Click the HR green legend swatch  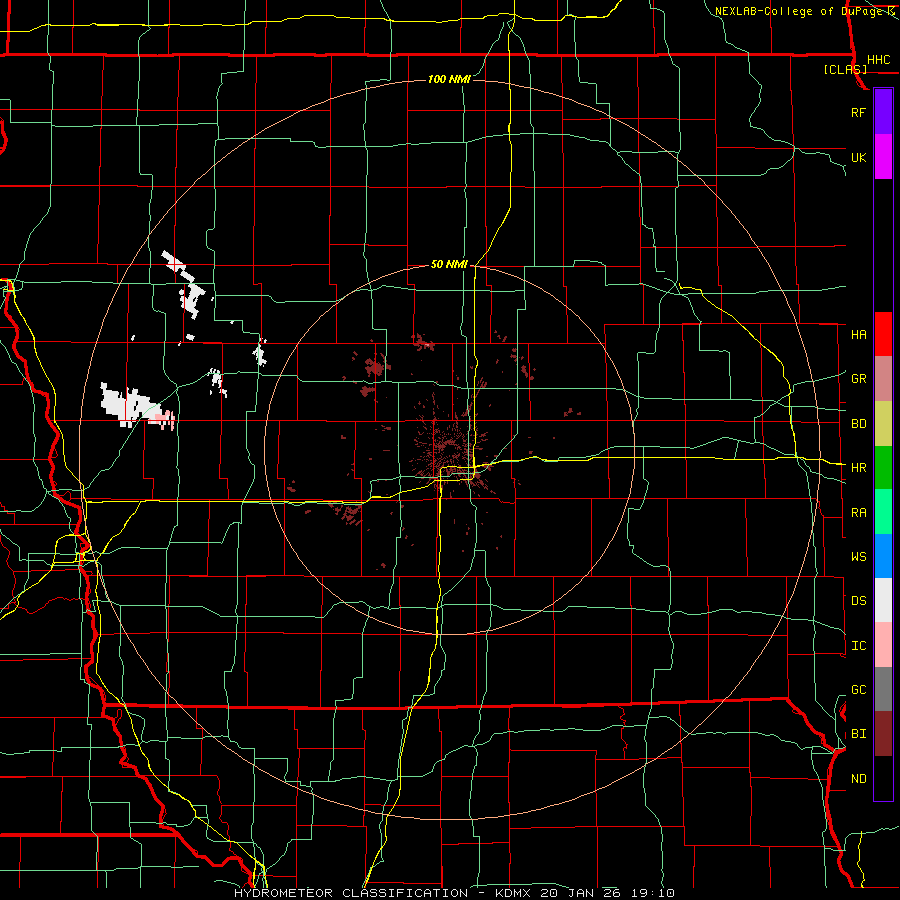tap(883, 468)
